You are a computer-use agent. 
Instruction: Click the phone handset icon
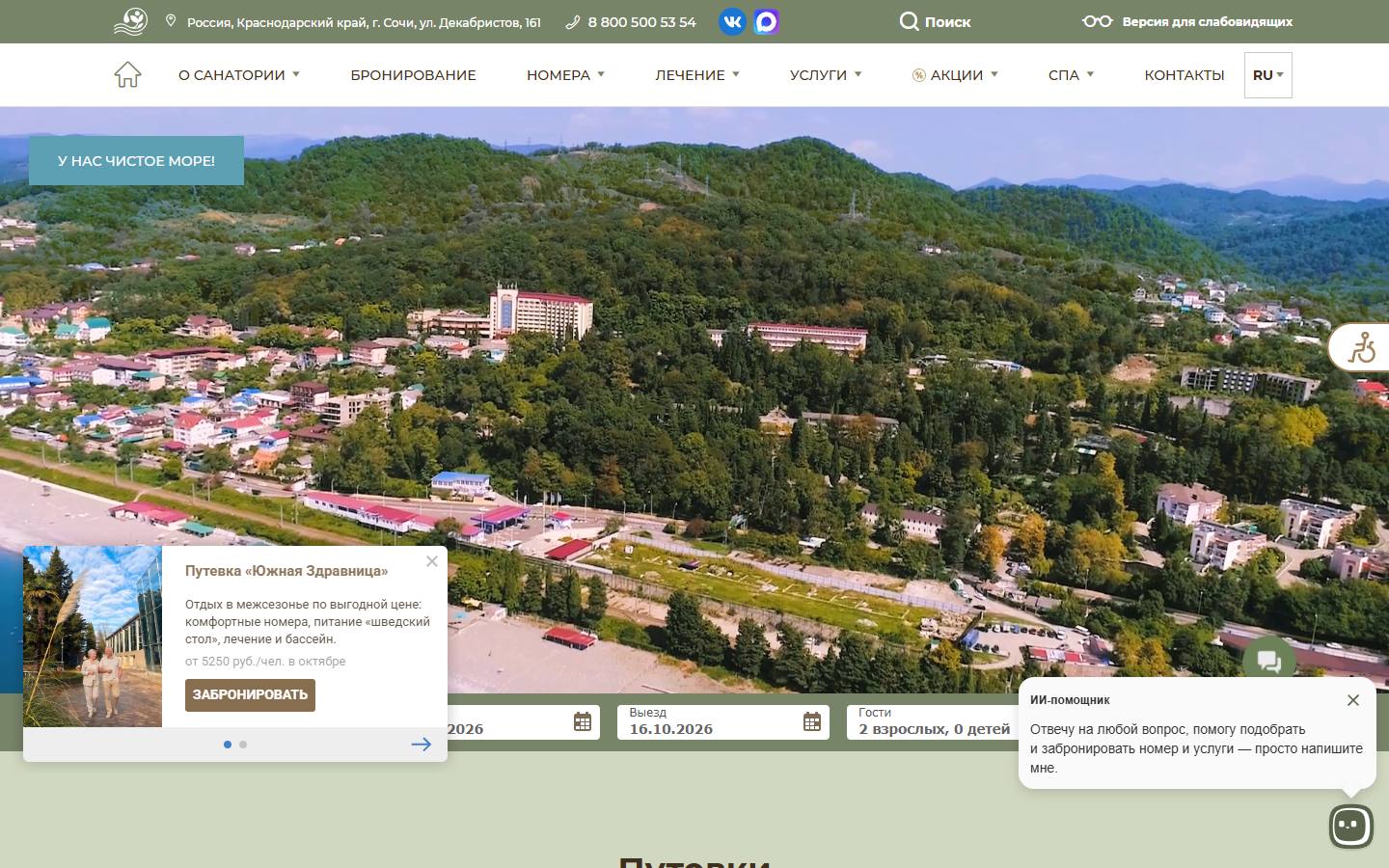[572, 22]
